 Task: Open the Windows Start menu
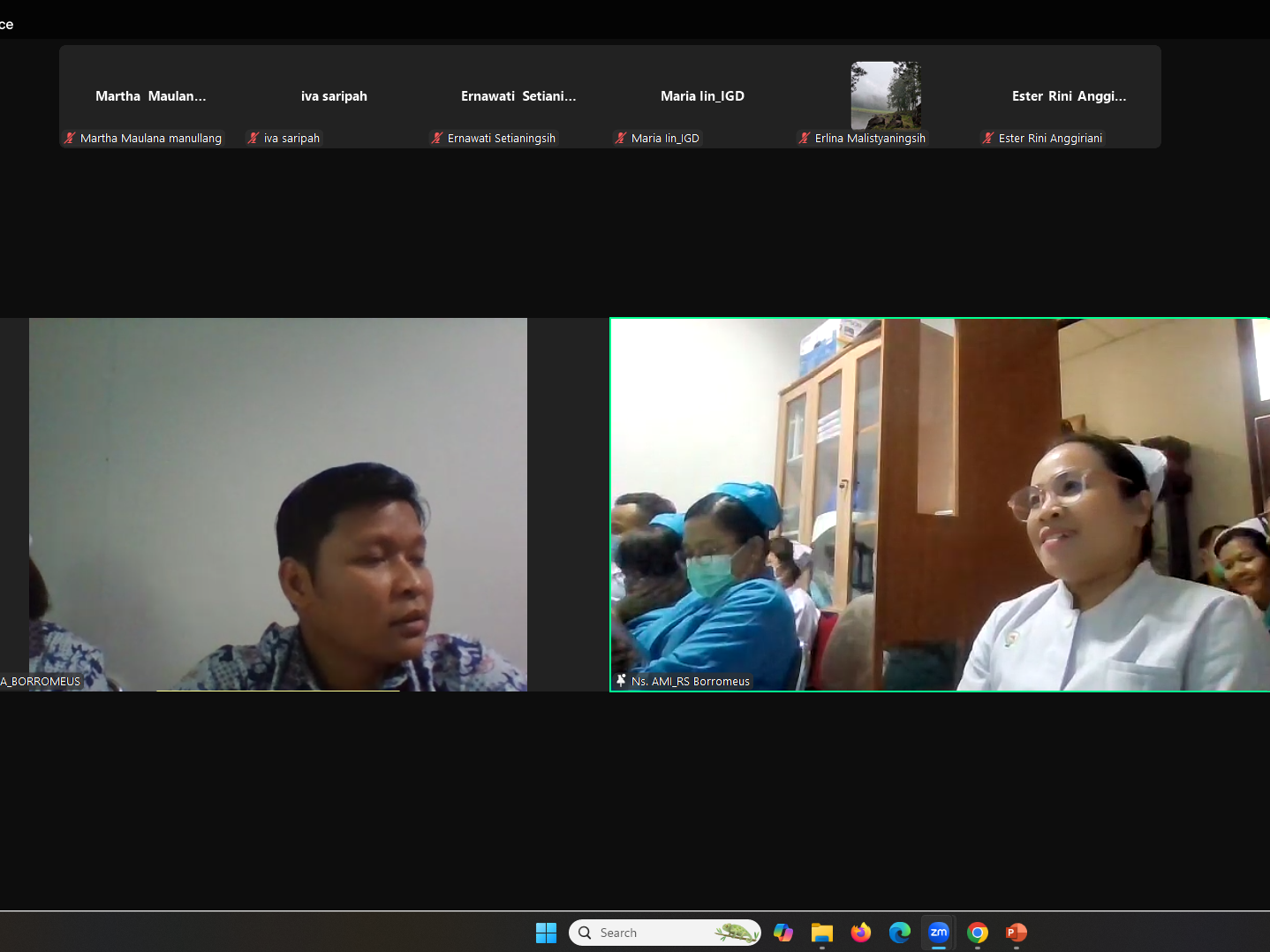(546, 933)
